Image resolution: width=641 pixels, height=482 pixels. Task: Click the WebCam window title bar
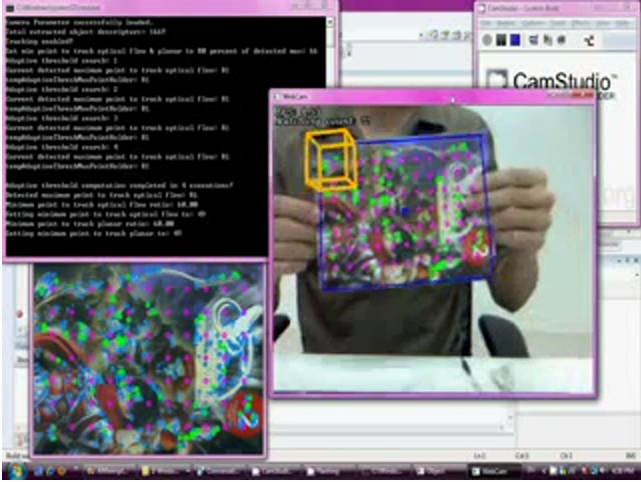click(433, 96)
